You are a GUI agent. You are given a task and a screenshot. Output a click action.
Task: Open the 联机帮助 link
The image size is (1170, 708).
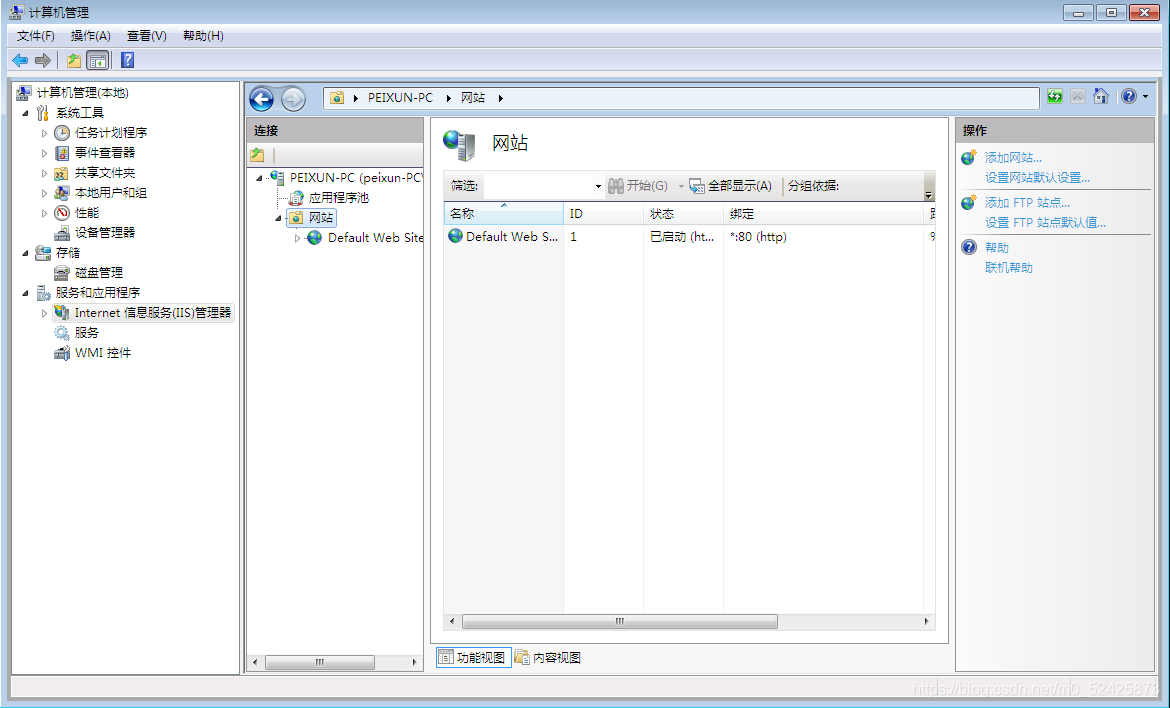coord(1009,267)
